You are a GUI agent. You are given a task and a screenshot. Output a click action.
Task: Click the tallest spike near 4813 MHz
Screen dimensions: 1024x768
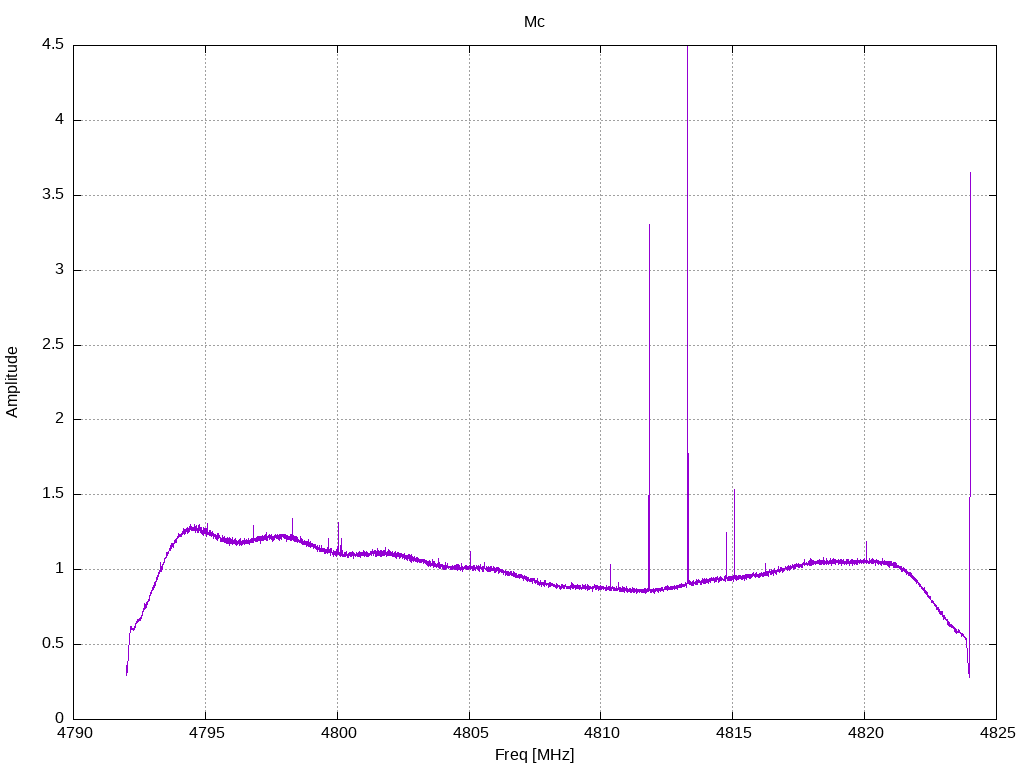687,50
